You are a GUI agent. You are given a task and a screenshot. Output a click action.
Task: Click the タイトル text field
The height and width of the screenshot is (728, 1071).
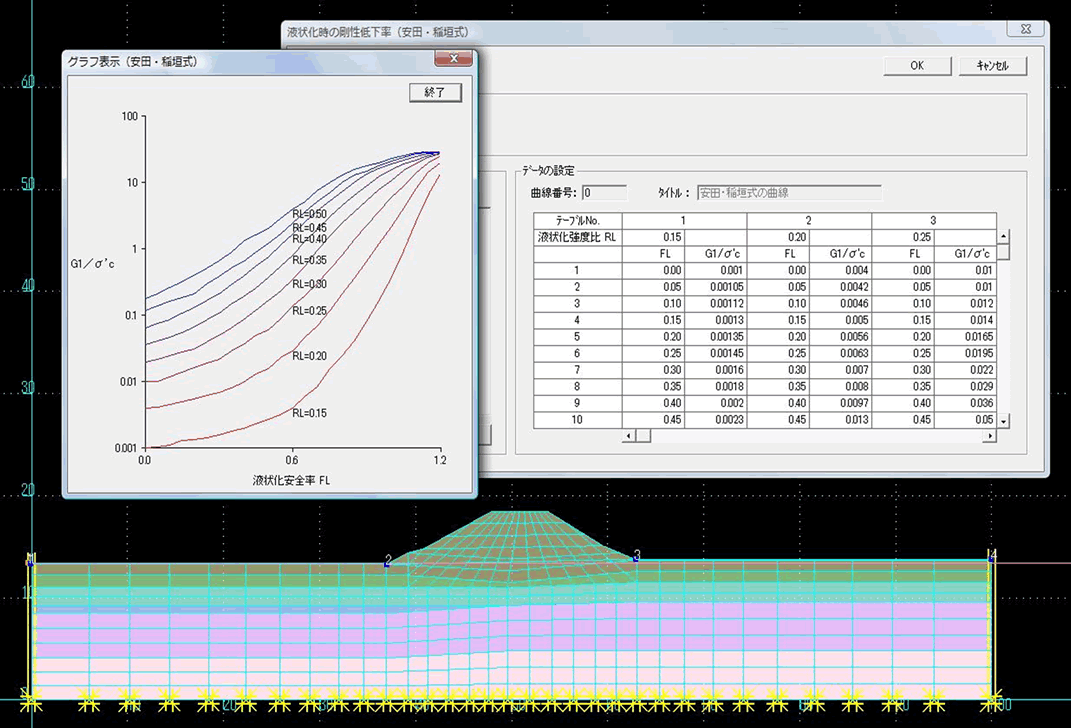click(x=787, y=193)
